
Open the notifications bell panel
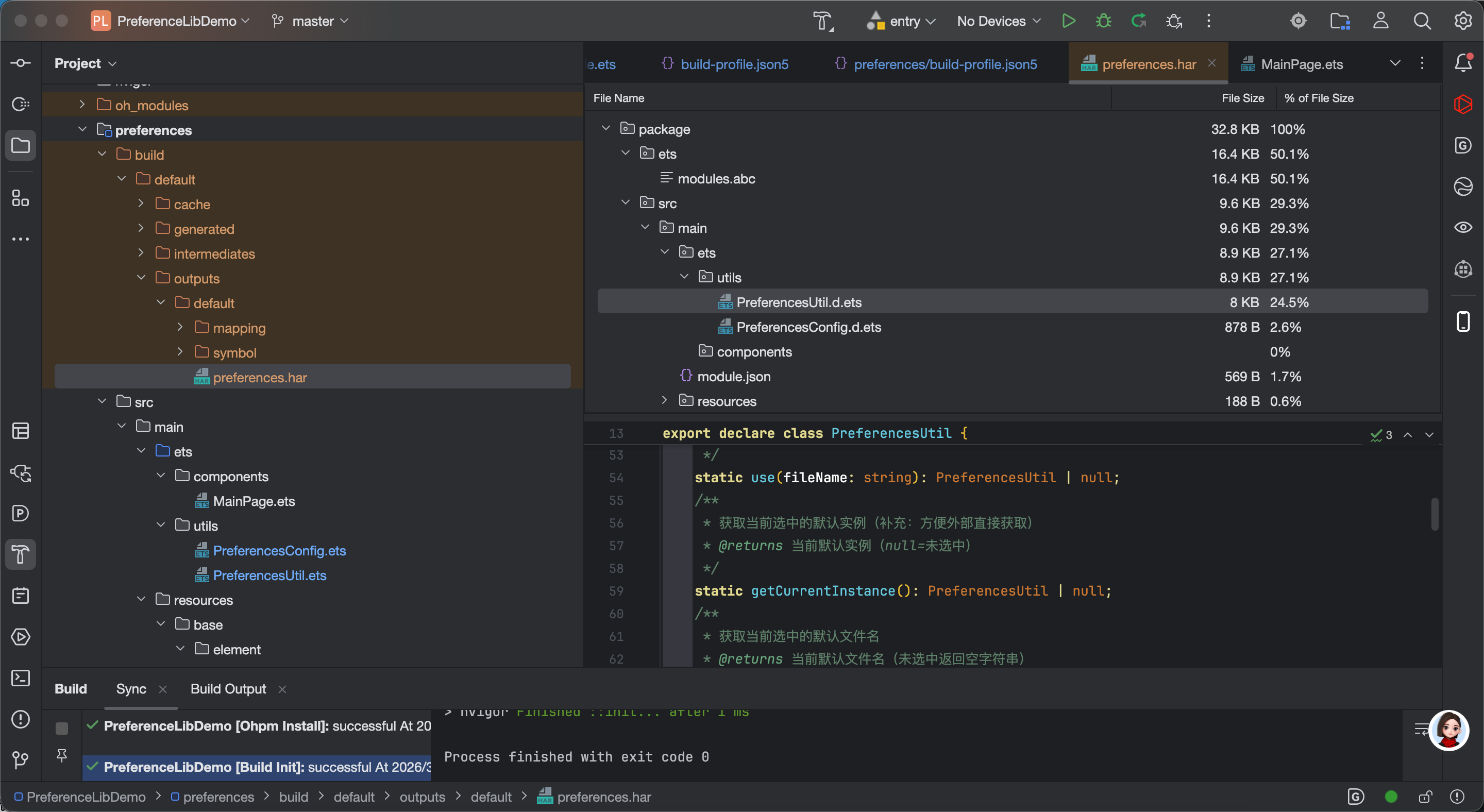[x=1463, y=63]
